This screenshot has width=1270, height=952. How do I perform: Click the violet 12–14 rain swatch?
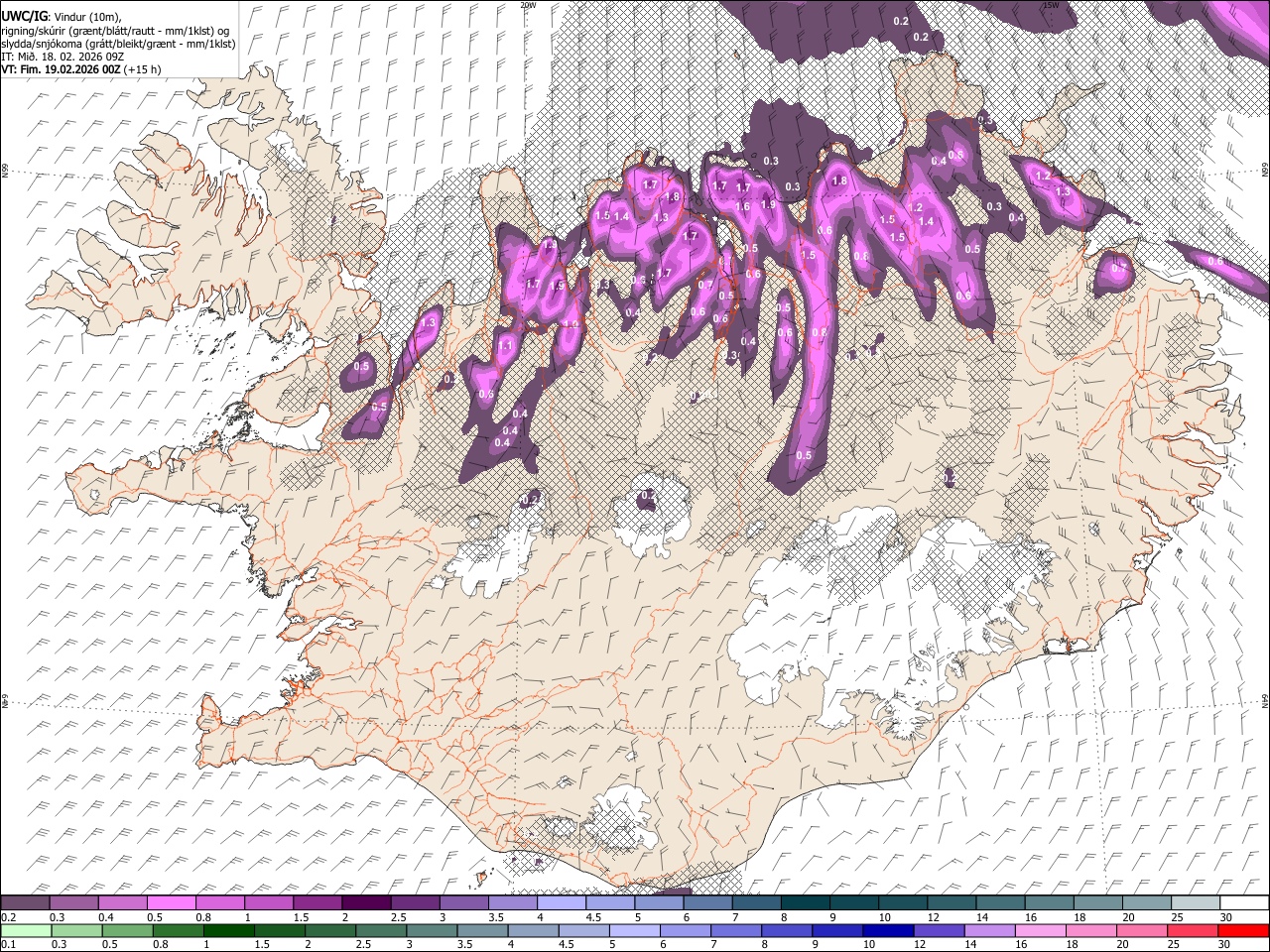940,930
